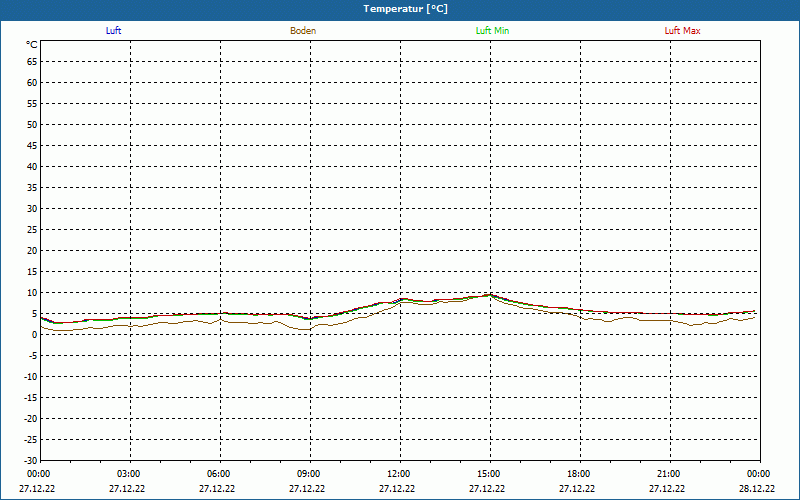Click the -25 y-axis value
This screenshot has height=500, width=800.
coord(31,440)
